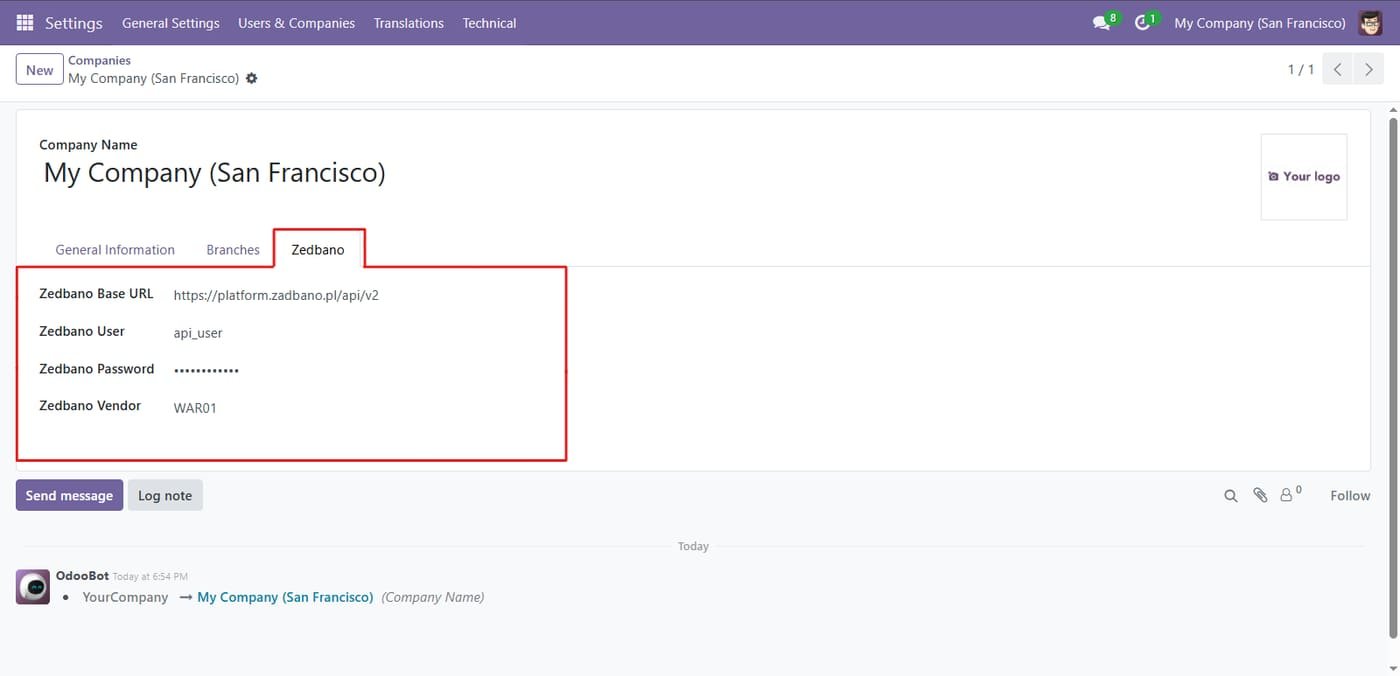Click the OdooBot avatar in chatter
1400x676 pixels.
coord(33,587)
